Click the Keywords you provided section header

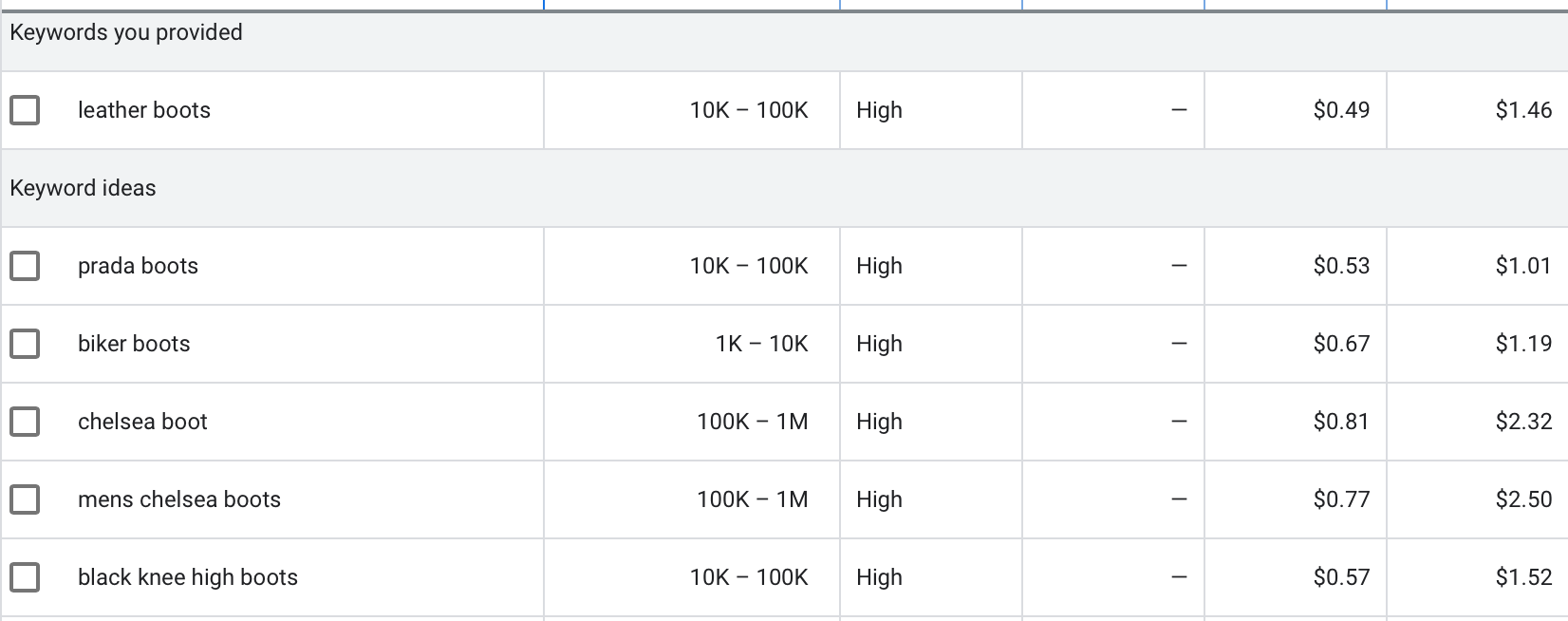tap(126, 32)
